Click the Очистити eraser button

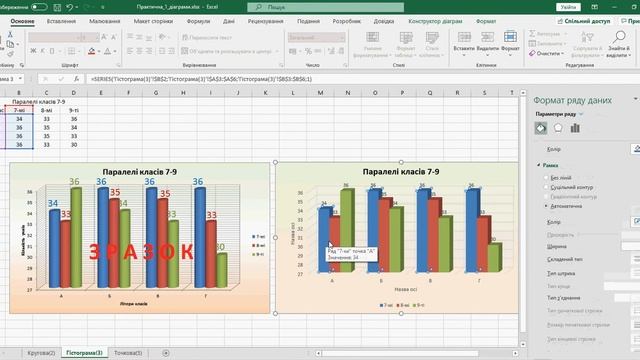coord(546,53)
